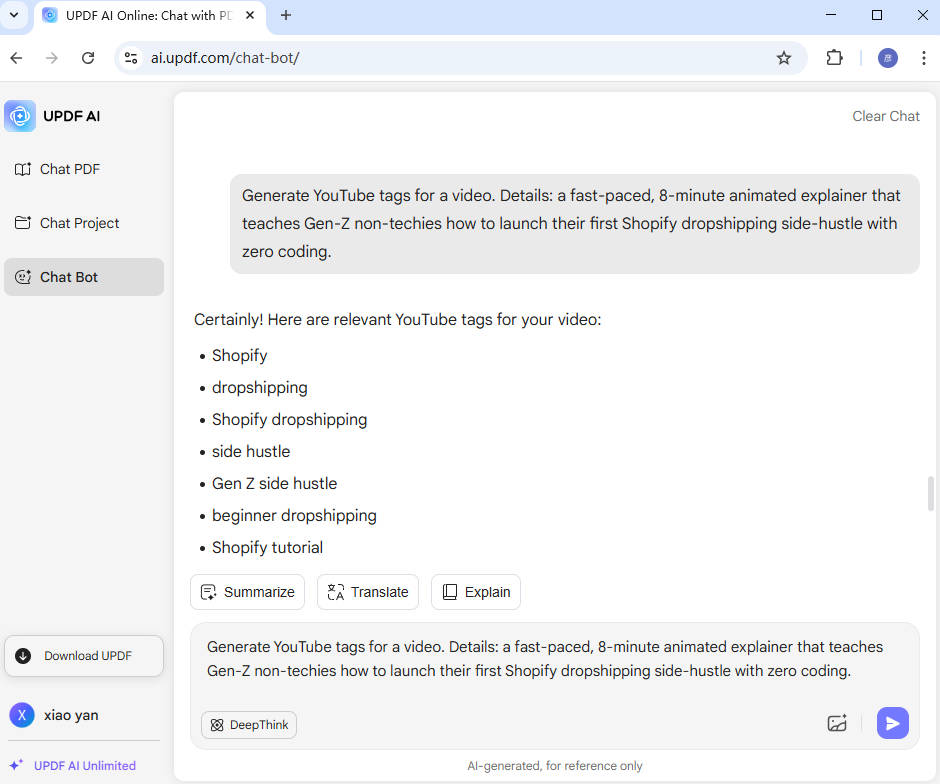
Task: Click the Download UPDF button
Action: pos(84,656)
